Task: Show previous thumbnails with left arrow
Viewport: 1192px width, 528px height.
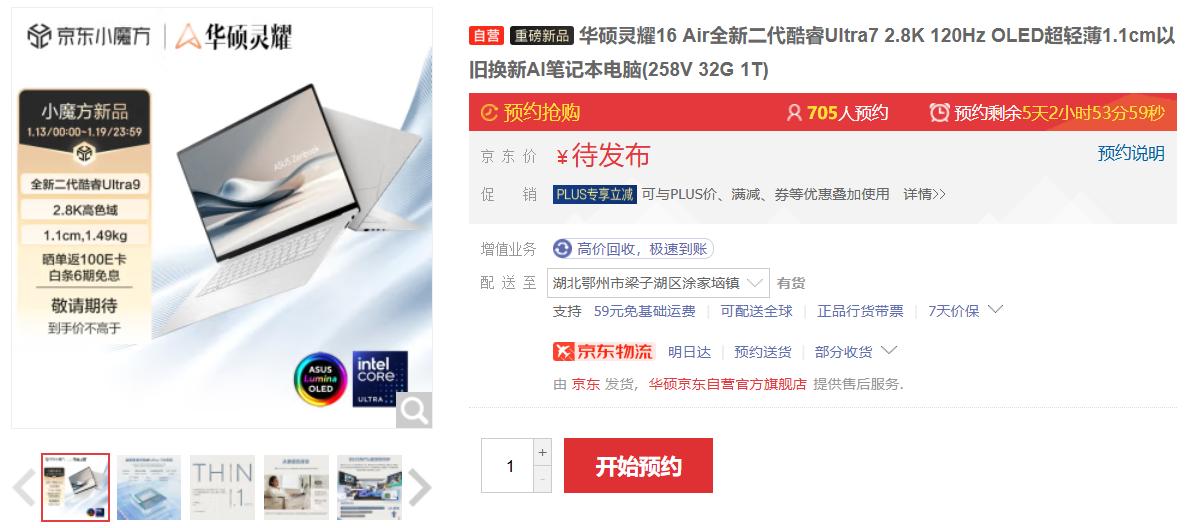Action: (x=24, y=487)
